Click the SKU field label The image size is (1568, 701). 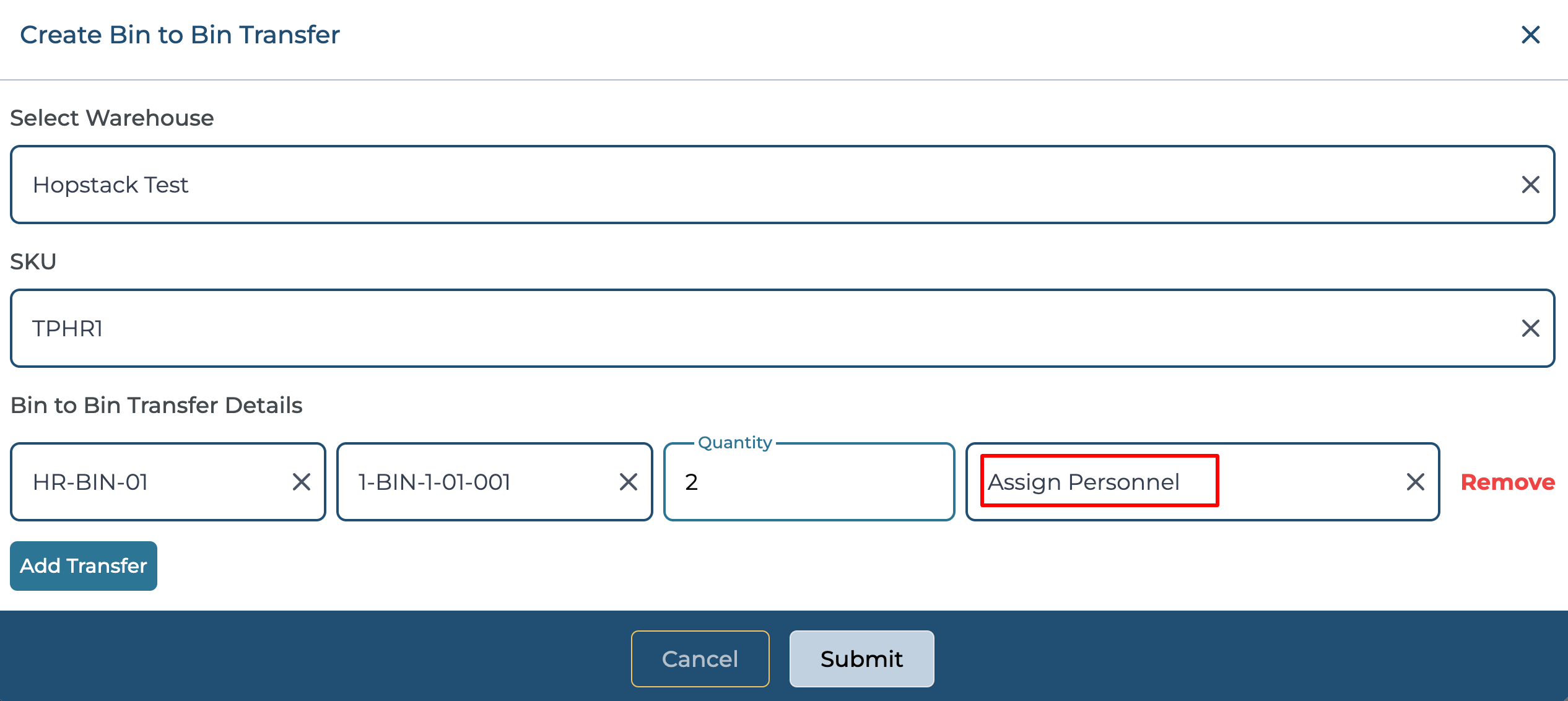(x=33, y=261)
